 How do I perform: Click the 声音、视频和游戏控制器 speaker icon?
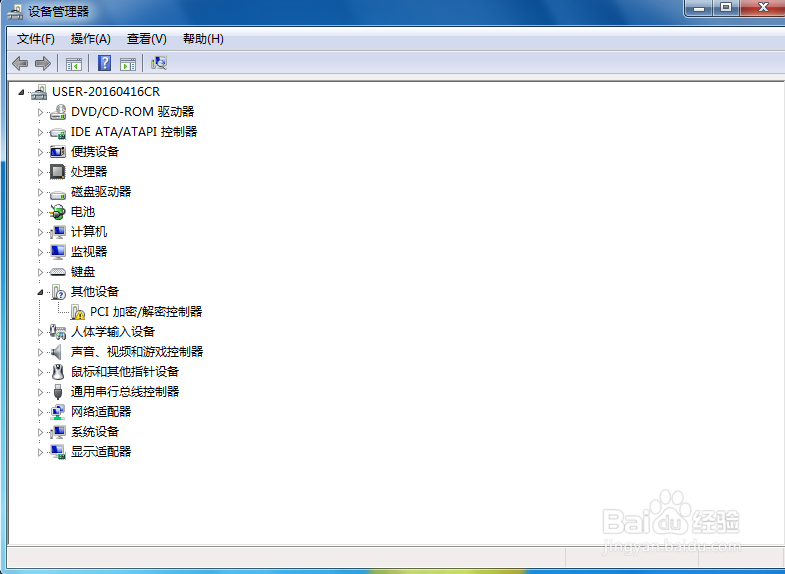point(57,352)
